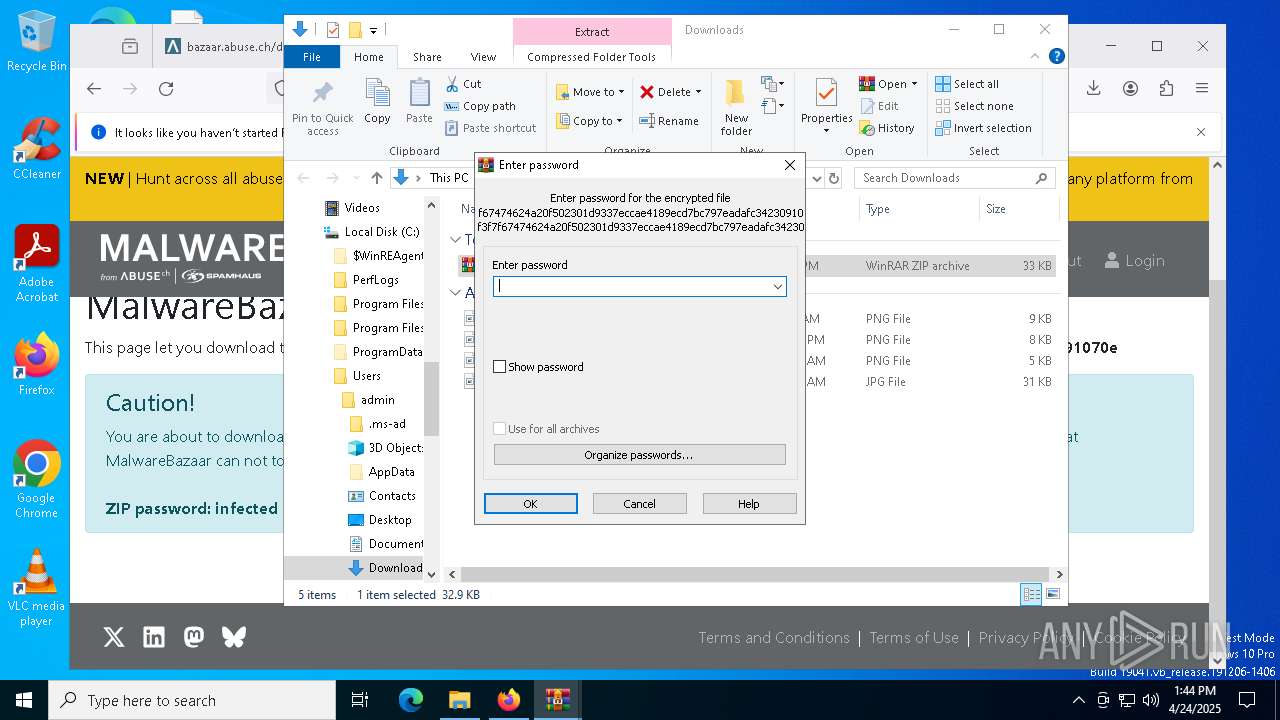Click Rename in the Organize group
The image size is (1280, 720).
click(669, 121)
